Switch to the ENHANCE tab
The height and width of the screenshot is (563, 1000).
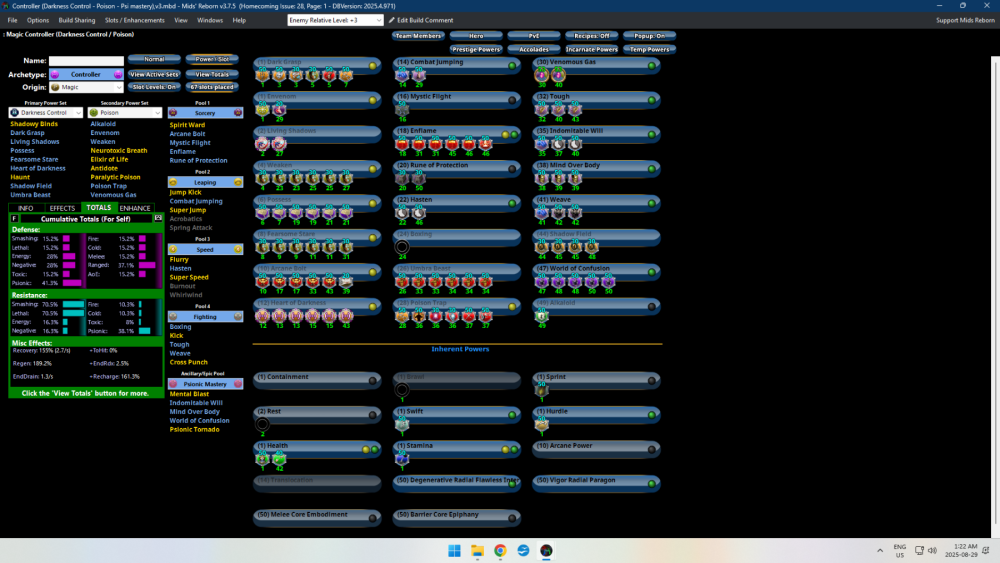(136, 208)
